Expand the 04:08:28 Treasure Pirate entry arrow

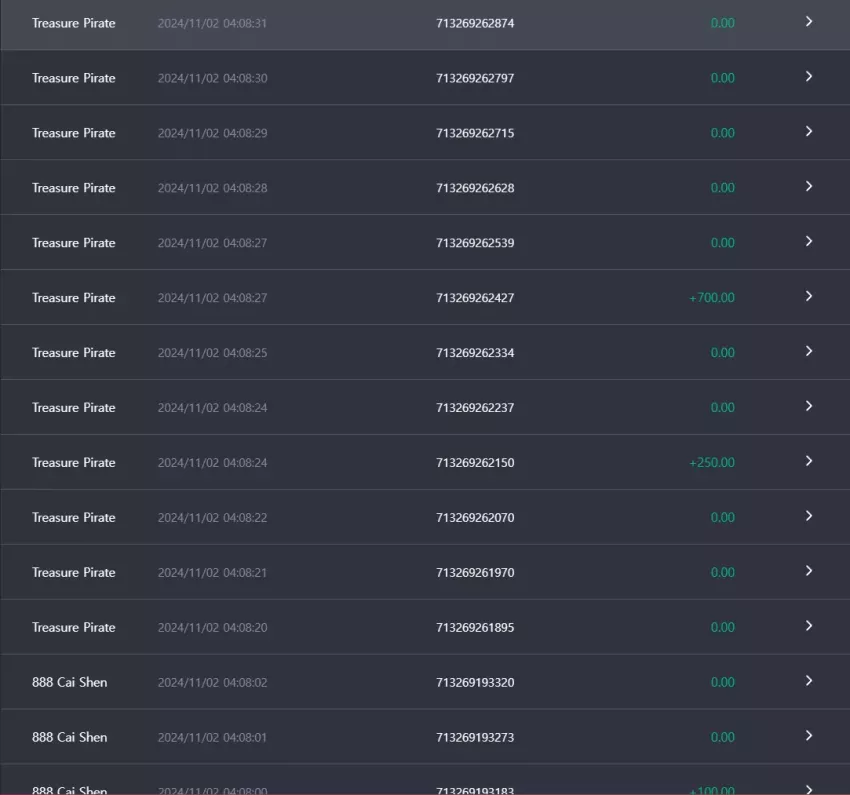(x=808, y=186)
